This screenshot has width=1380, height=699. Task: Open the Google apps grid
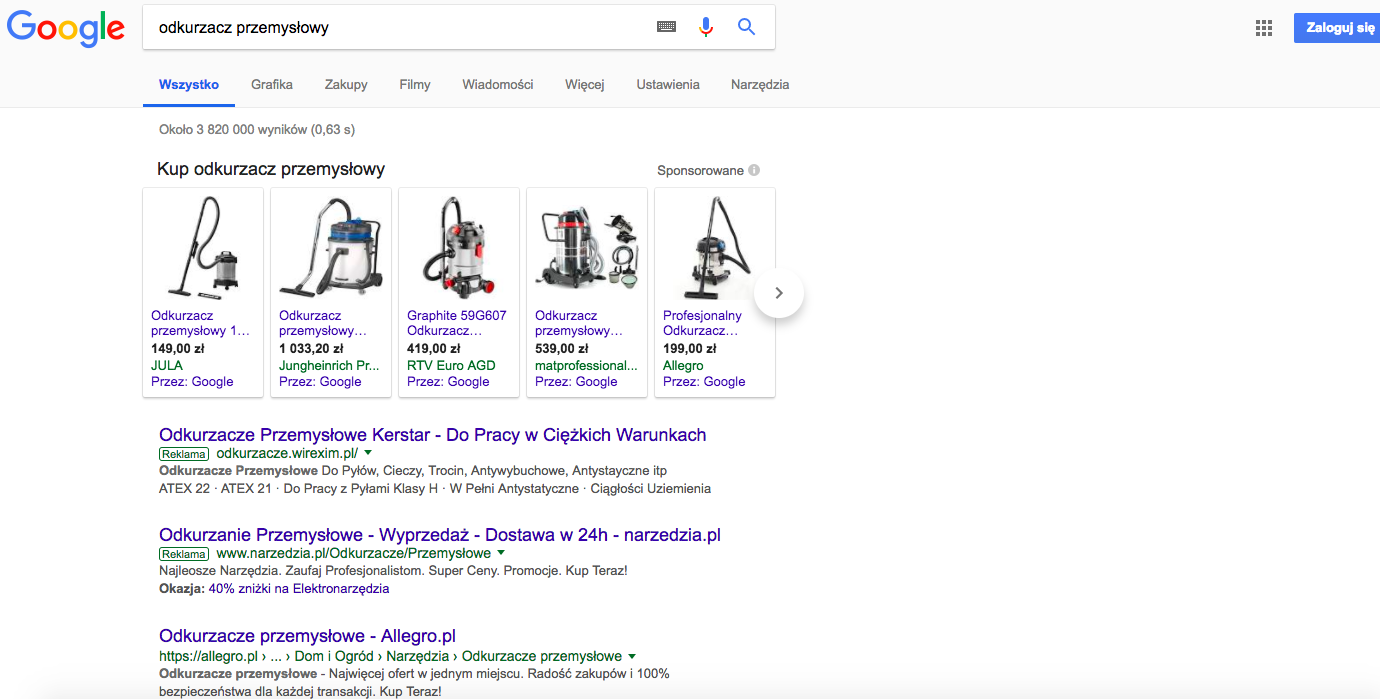point(1264,28)
